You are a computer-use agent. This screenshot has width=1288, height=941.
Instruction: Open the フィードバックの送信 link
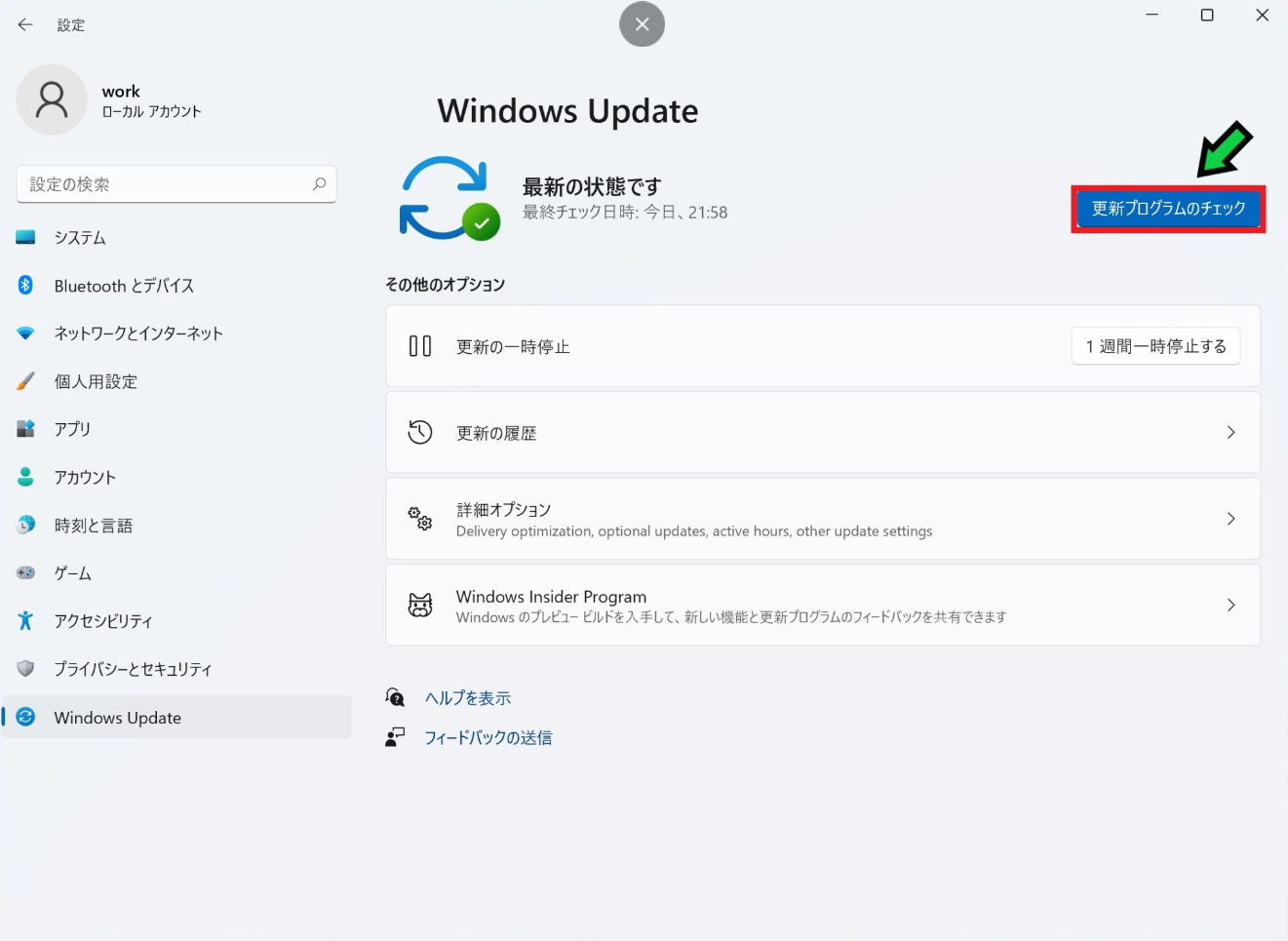click(488, 738)
